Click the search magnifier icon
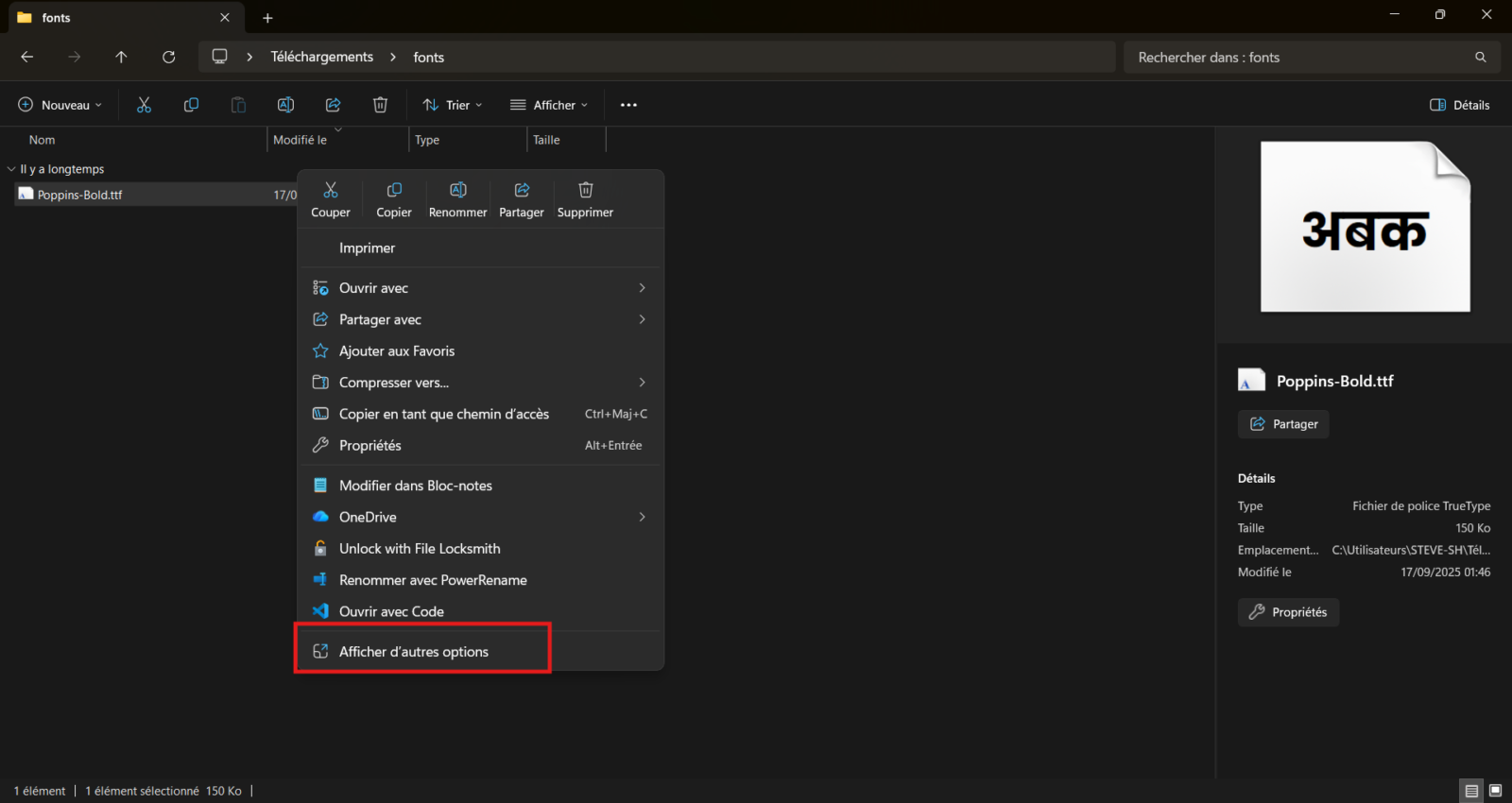1512x803 pixels. (x=1481, y=57)
